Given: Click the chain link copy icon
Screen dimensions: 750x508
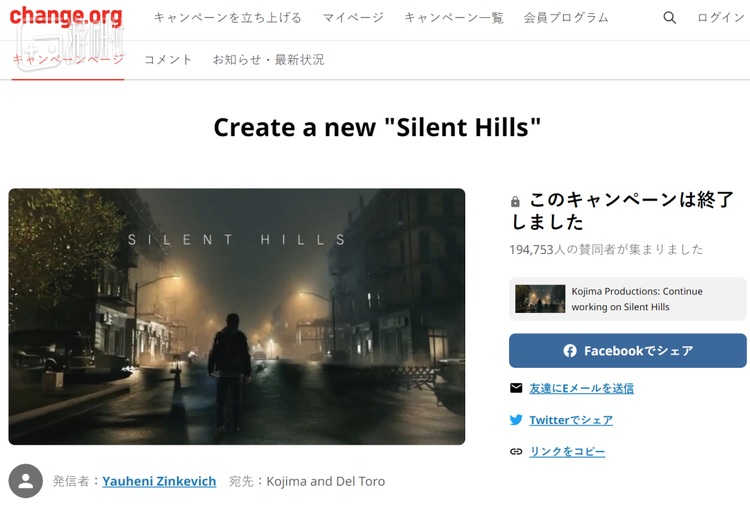Looking at the screenshot, I should tap(516, 452).
